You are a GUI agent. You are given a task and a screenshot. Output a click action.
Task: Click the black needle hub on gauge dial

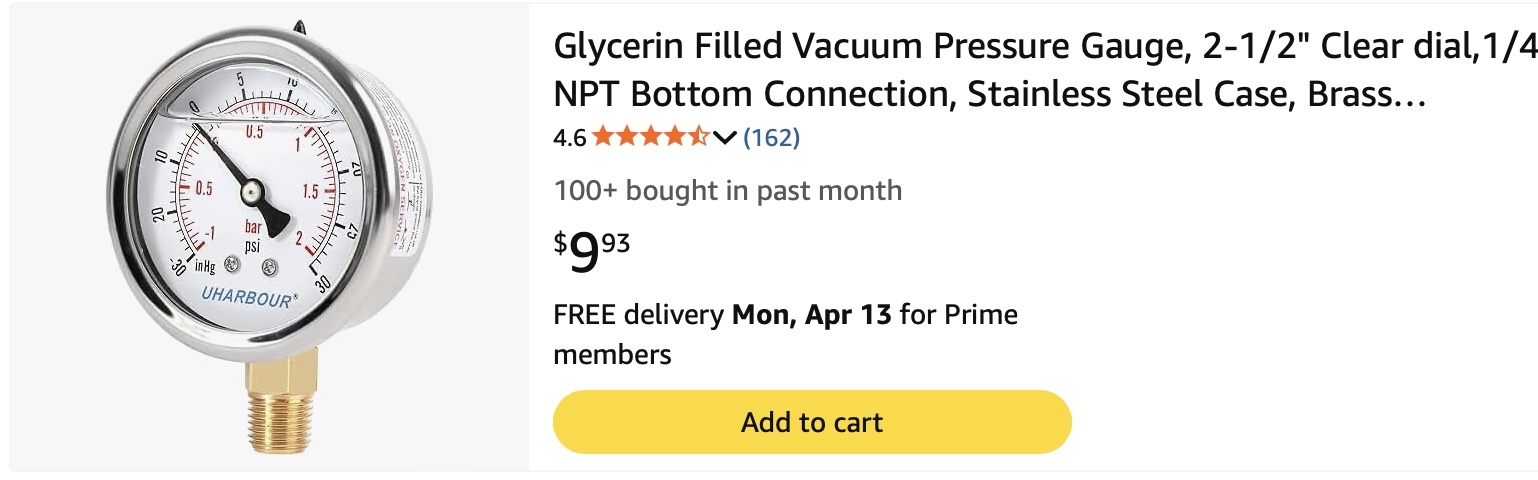[251, 187]
